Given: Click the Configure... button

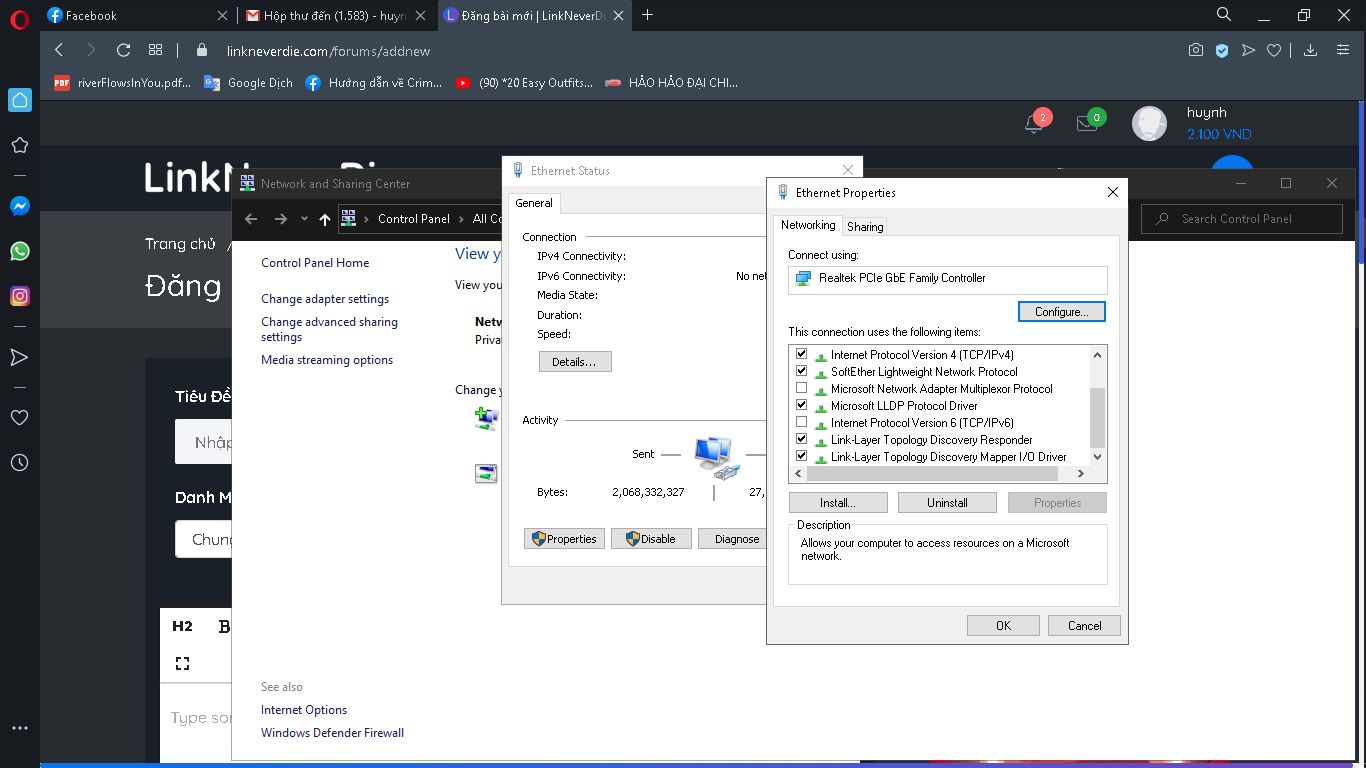Looking at the screenshot, I should (x=1061, y=312).
